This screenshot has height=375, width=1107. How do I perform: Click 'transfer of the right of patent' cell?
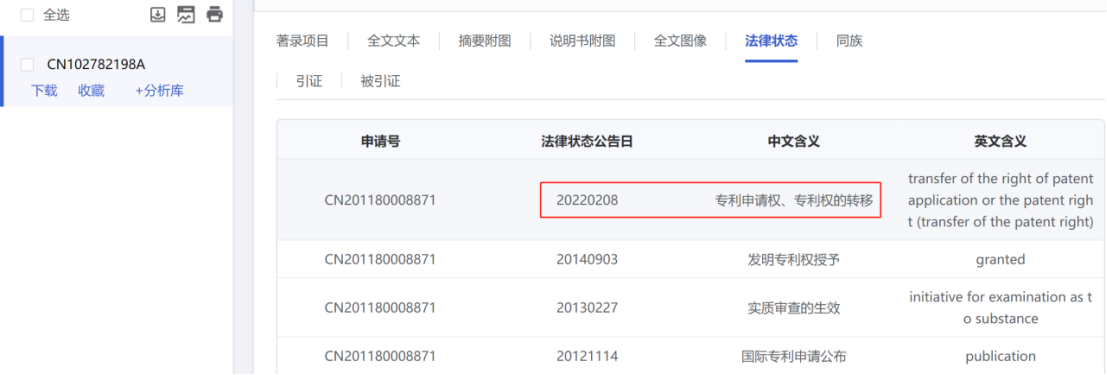click(1000, 201)
